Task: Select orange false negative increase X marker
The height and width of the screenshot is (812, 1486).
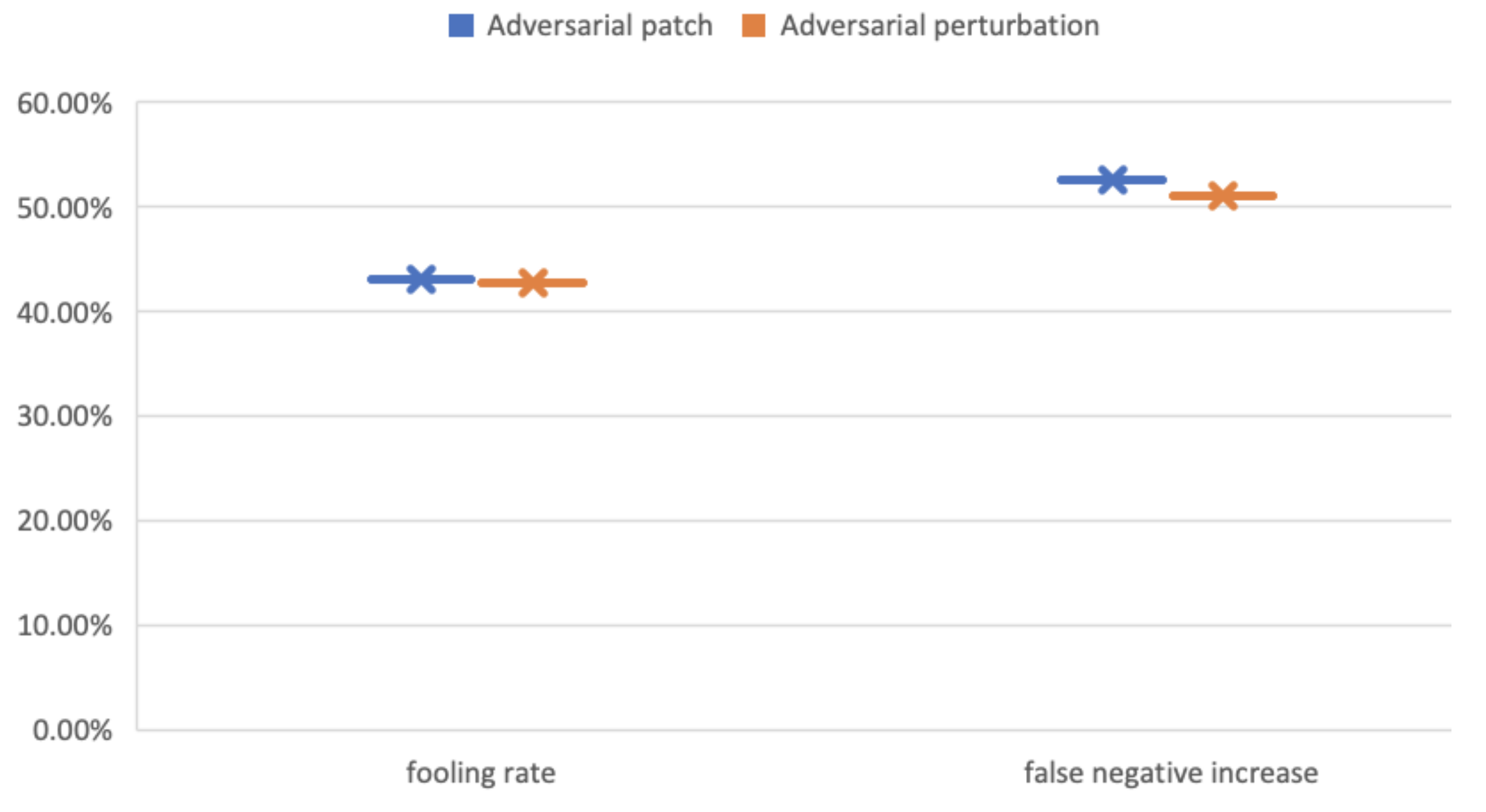Action: tap(1223, 196)
